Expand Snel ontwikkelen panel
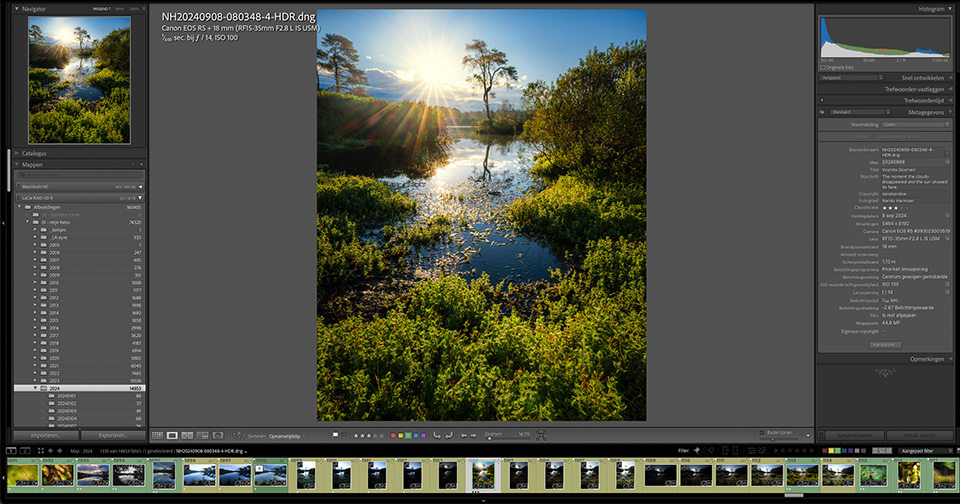 tap(950, 78)
